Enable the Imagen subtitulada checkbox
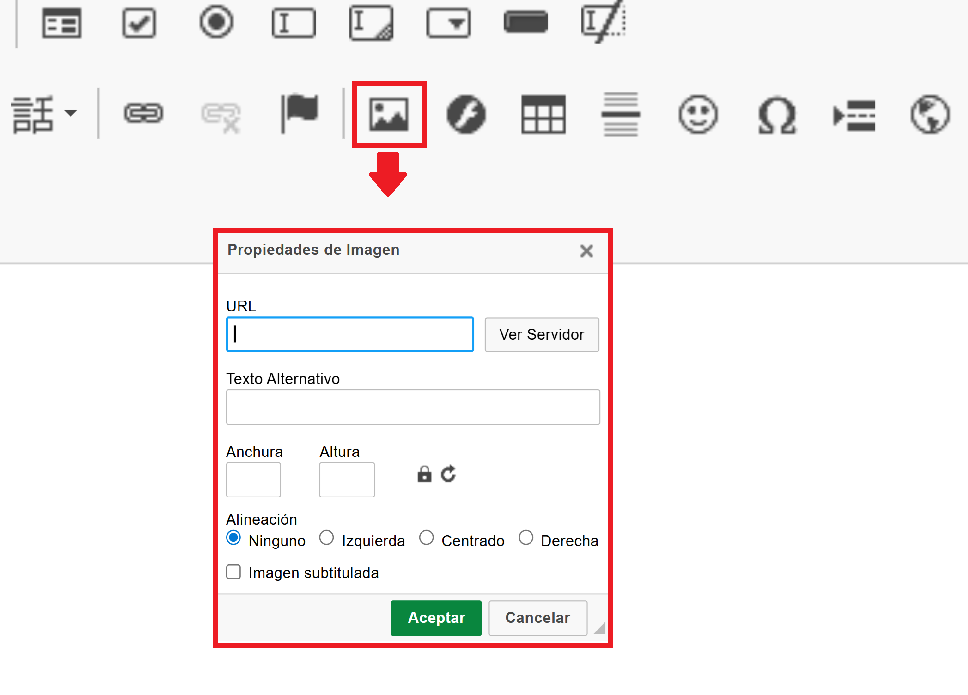 (233, 572)
